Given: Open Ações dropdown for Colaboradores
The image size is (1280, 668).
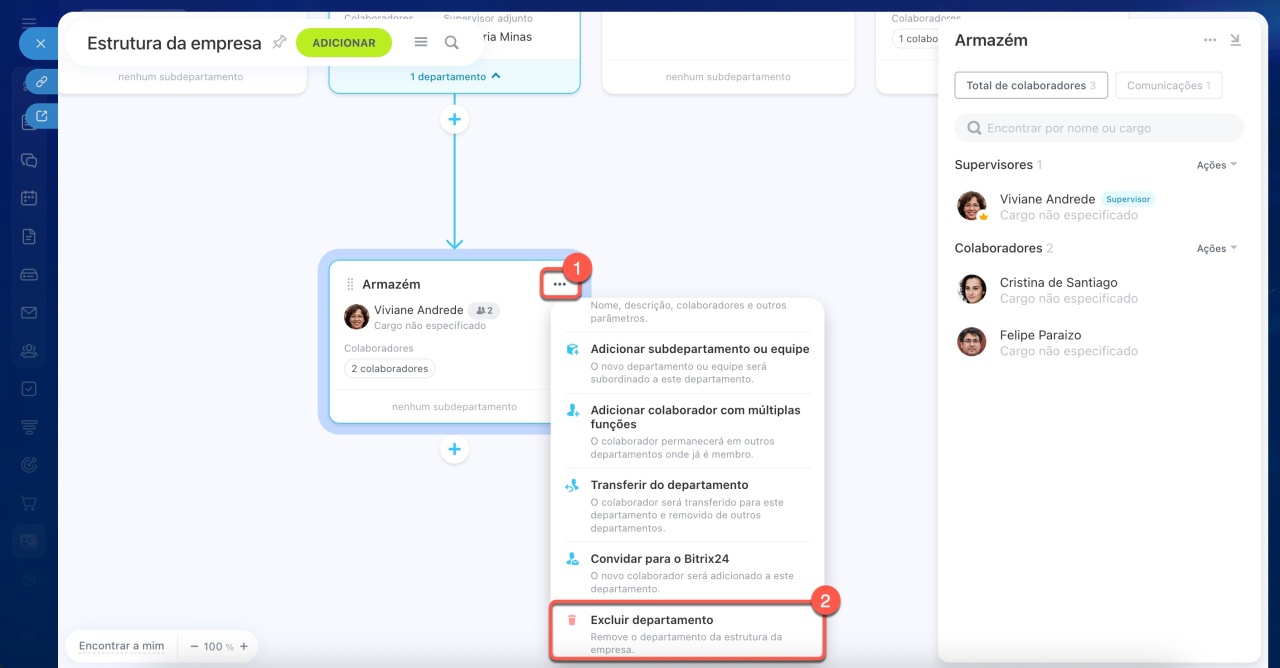Looking at the screenshot, I should point(1216,248).
